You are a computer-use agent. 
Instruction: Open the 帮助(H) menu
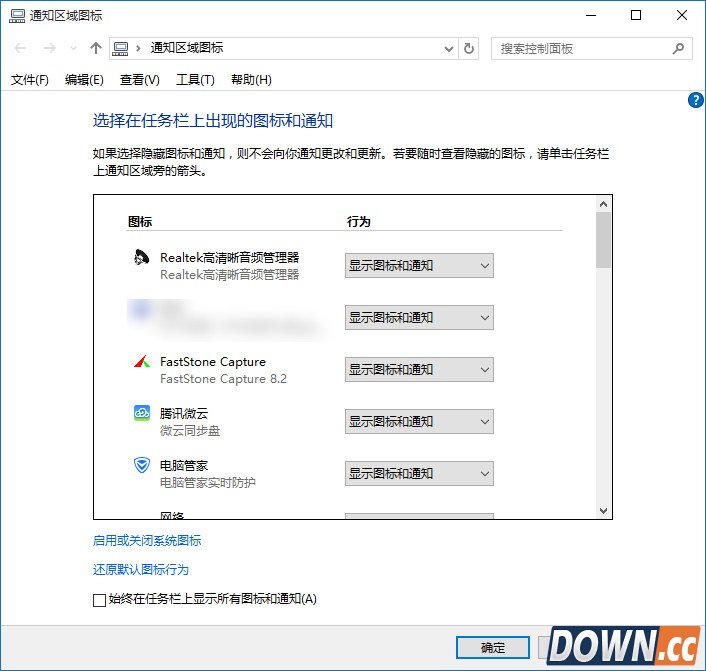(251, 80)
